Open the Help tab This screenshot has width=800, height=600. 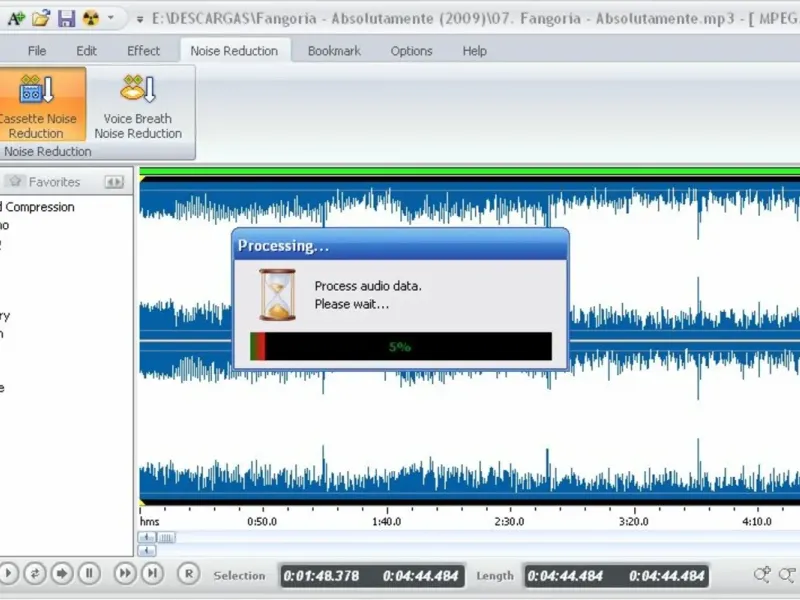(474, 51)
